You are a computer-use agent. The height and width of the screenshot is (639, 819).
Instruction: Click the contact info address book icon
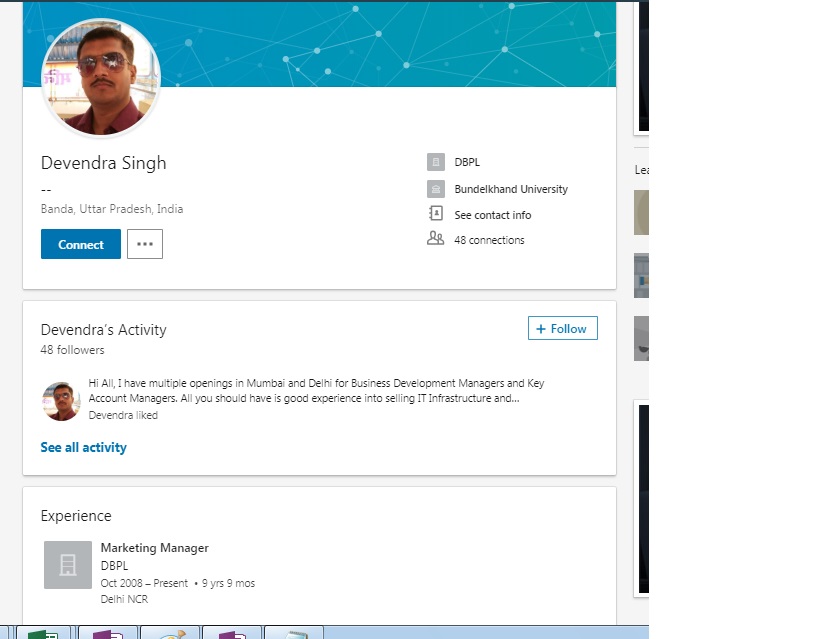(x=436, y=213)
